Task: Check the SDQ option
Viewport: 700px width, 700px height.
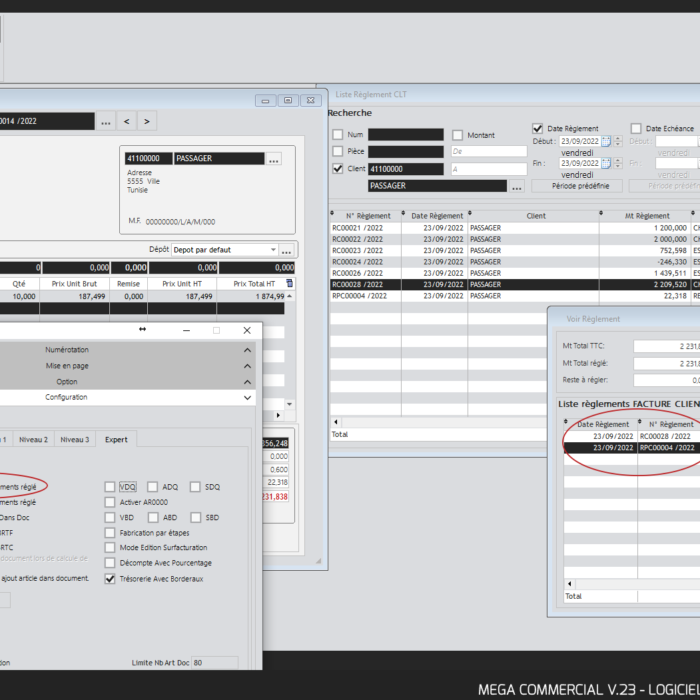Action: point(195,487)
